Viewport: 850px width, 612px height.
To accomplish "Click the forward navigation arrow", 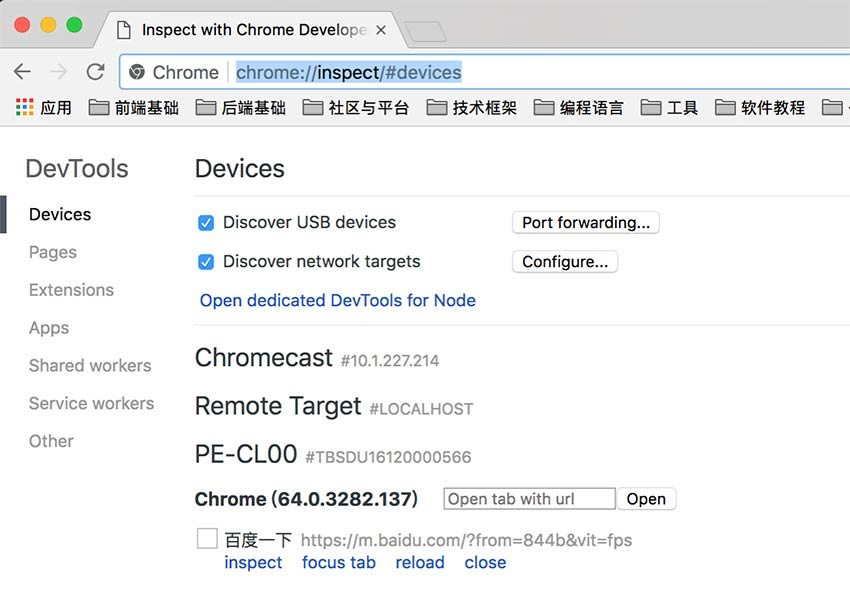I will 58,71.
